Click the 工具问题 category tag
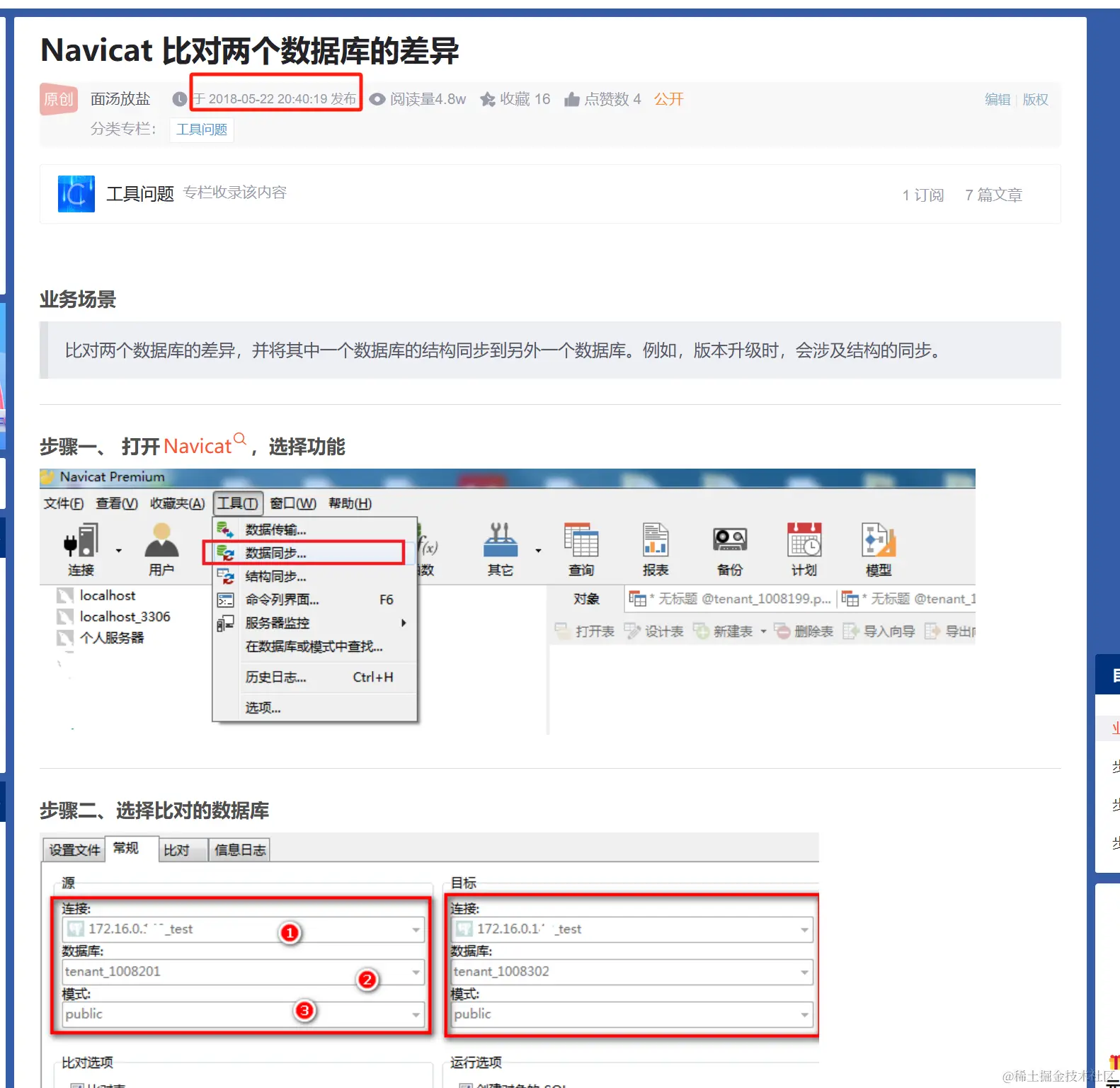The height and width of the screenshot is (1088, 1120). click(x=202, y=130)
